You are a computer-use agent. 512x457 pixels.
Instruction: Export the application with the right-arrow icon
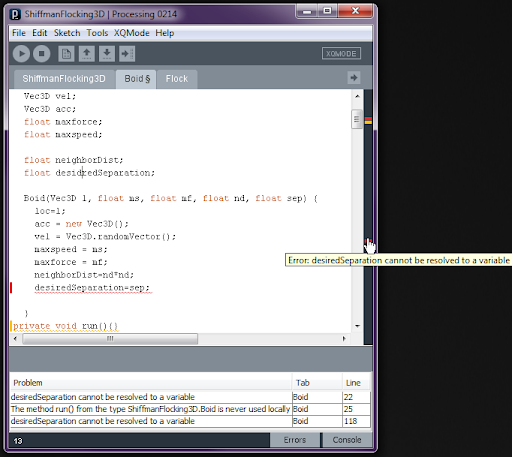pos(127,54)
